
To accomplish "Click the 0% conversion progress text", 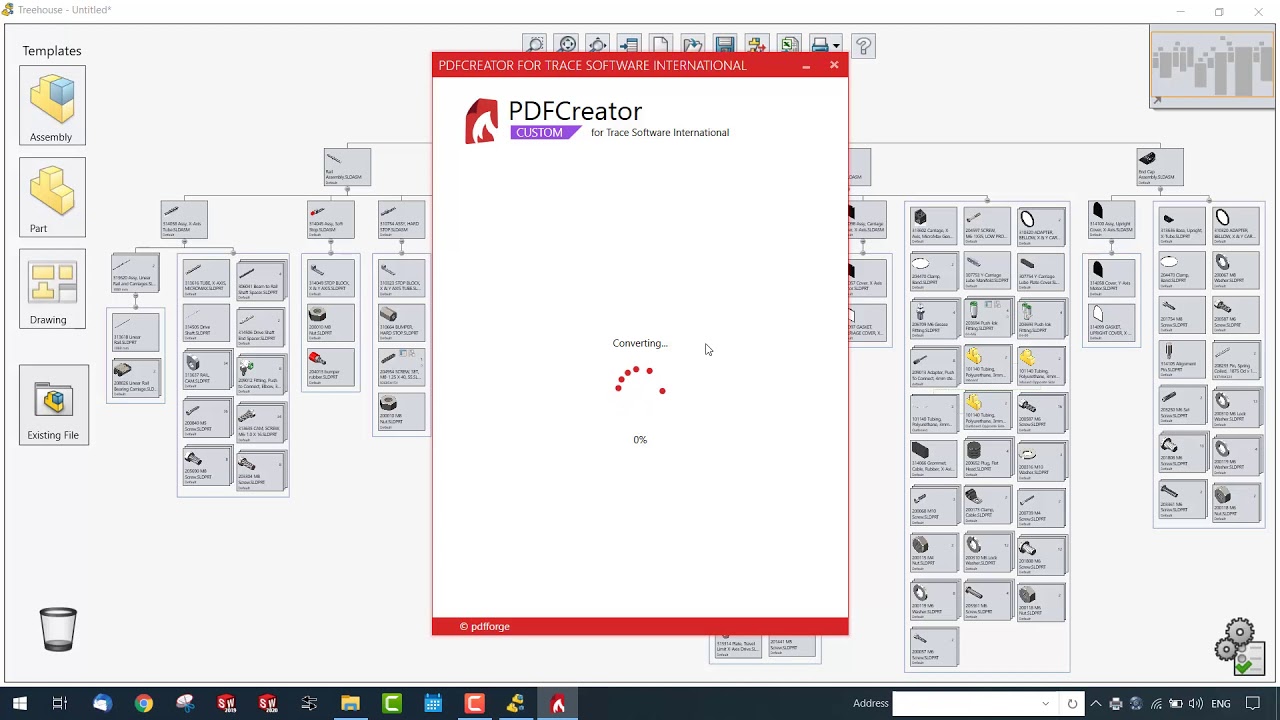I will (x=640, y=440).
